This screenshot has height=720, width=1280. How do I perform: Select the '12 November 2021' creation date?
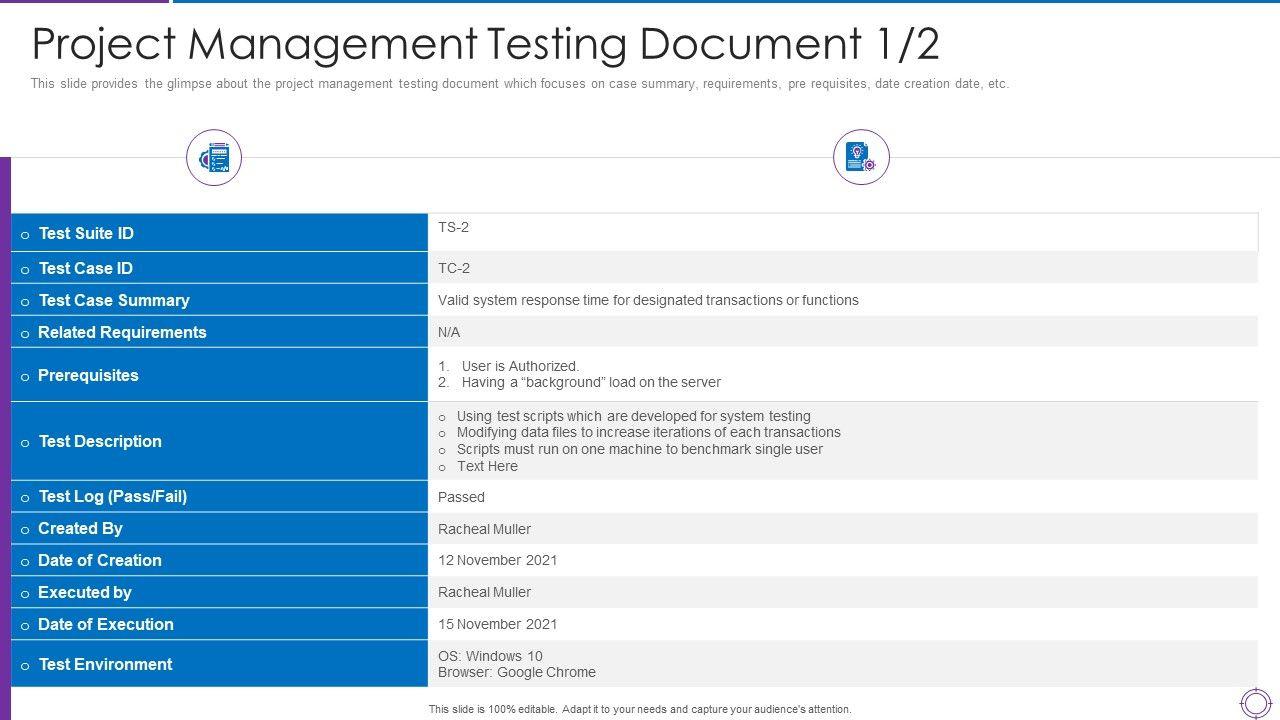(x=498, y=560)
